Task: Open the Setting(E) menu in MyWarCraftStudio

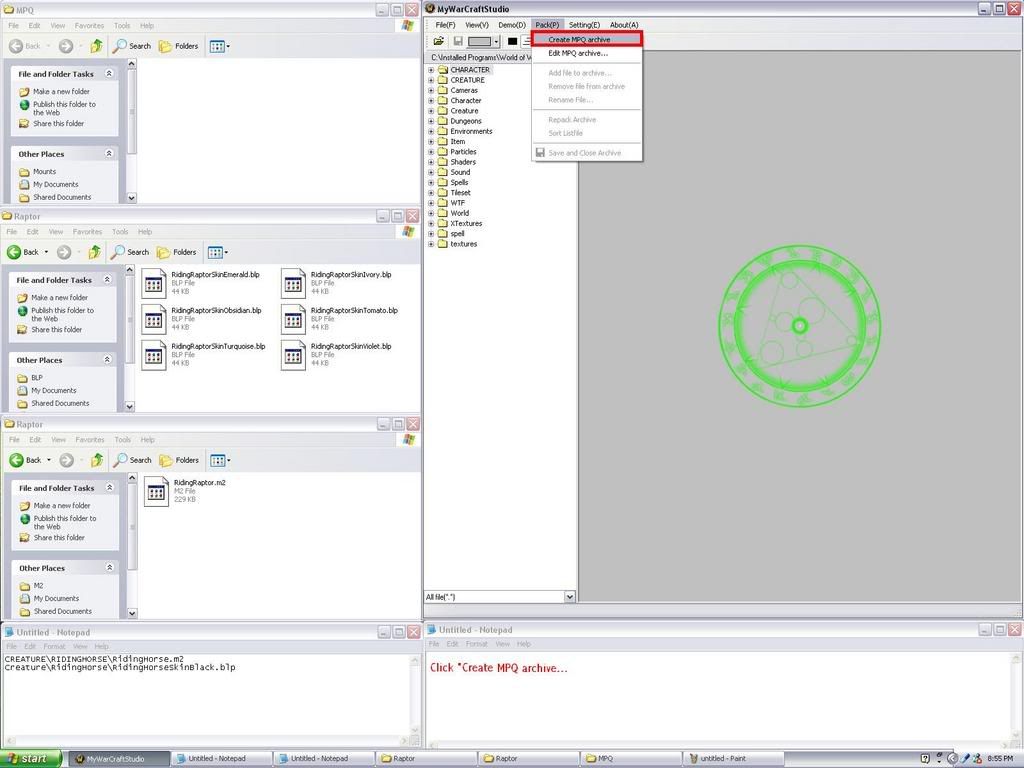Action: (584, 25)
